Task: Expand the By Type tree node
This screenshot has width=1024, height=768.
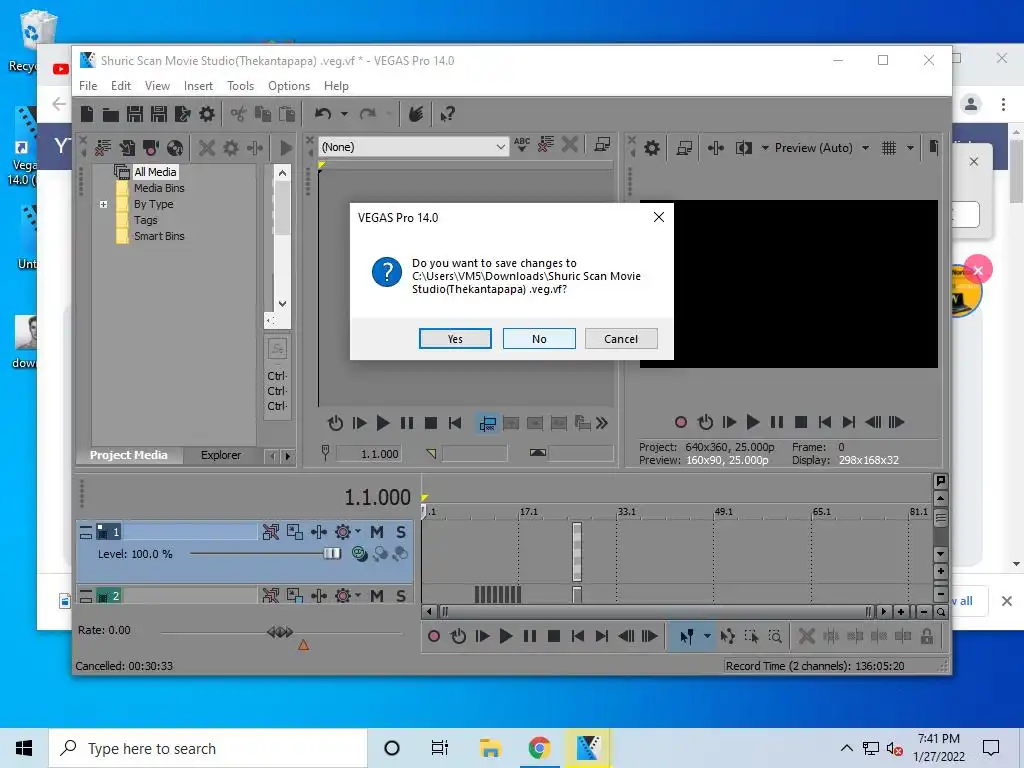Action: coord(103,204)
